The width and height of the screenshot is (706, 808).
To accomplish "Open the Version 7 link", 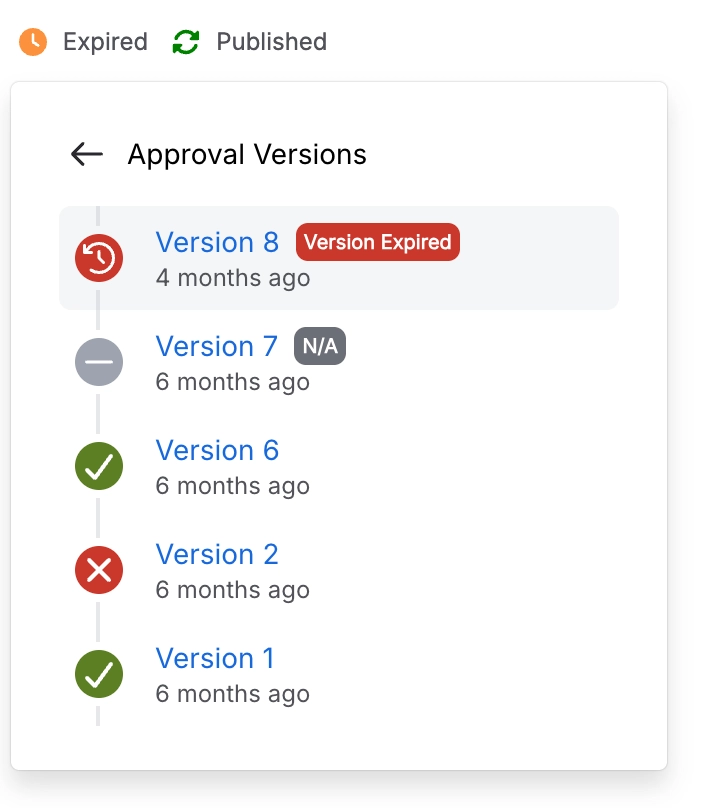I will (x=216, y=346).
